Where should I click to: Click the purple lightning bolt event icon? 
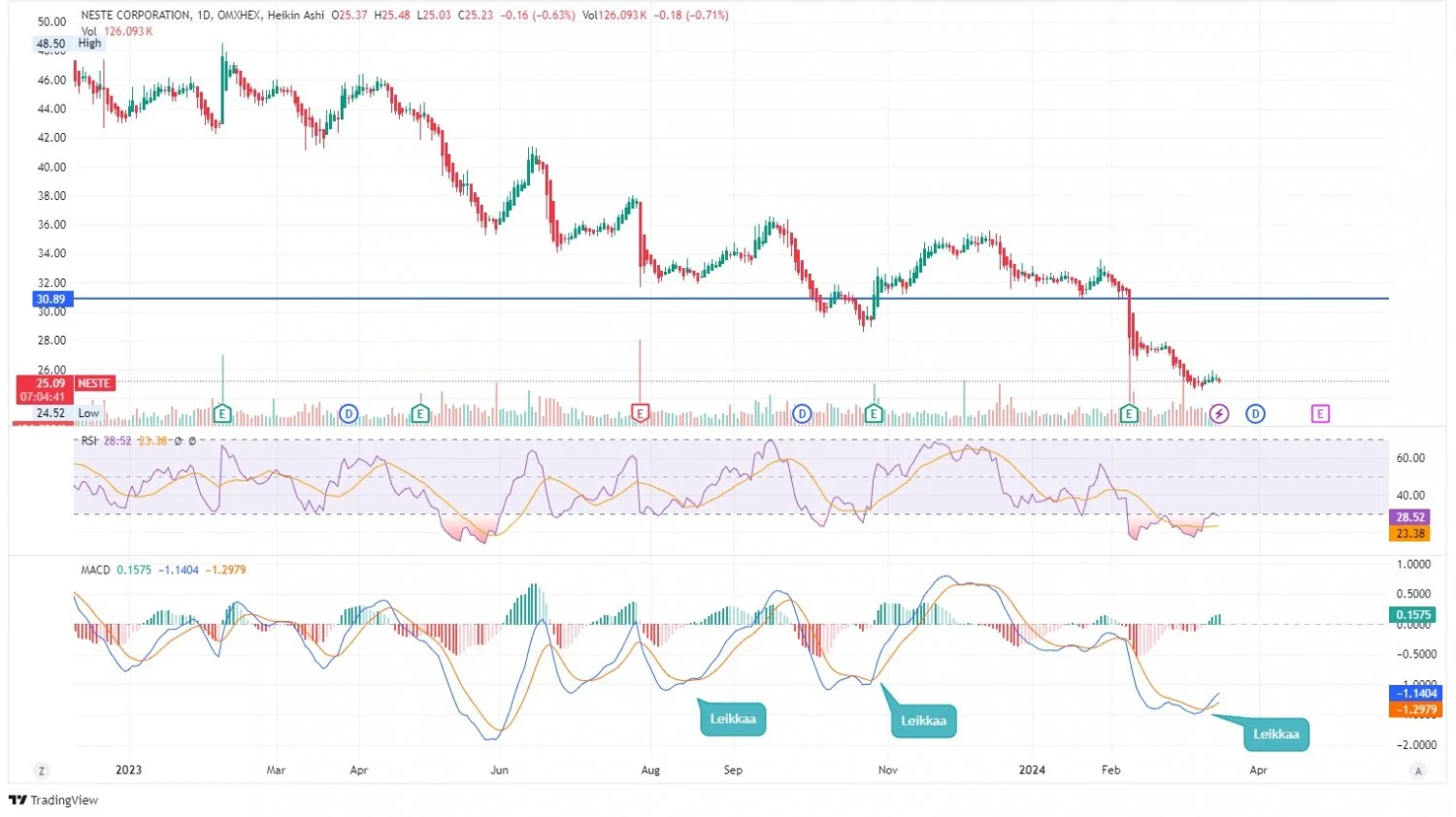point(1219,414)
